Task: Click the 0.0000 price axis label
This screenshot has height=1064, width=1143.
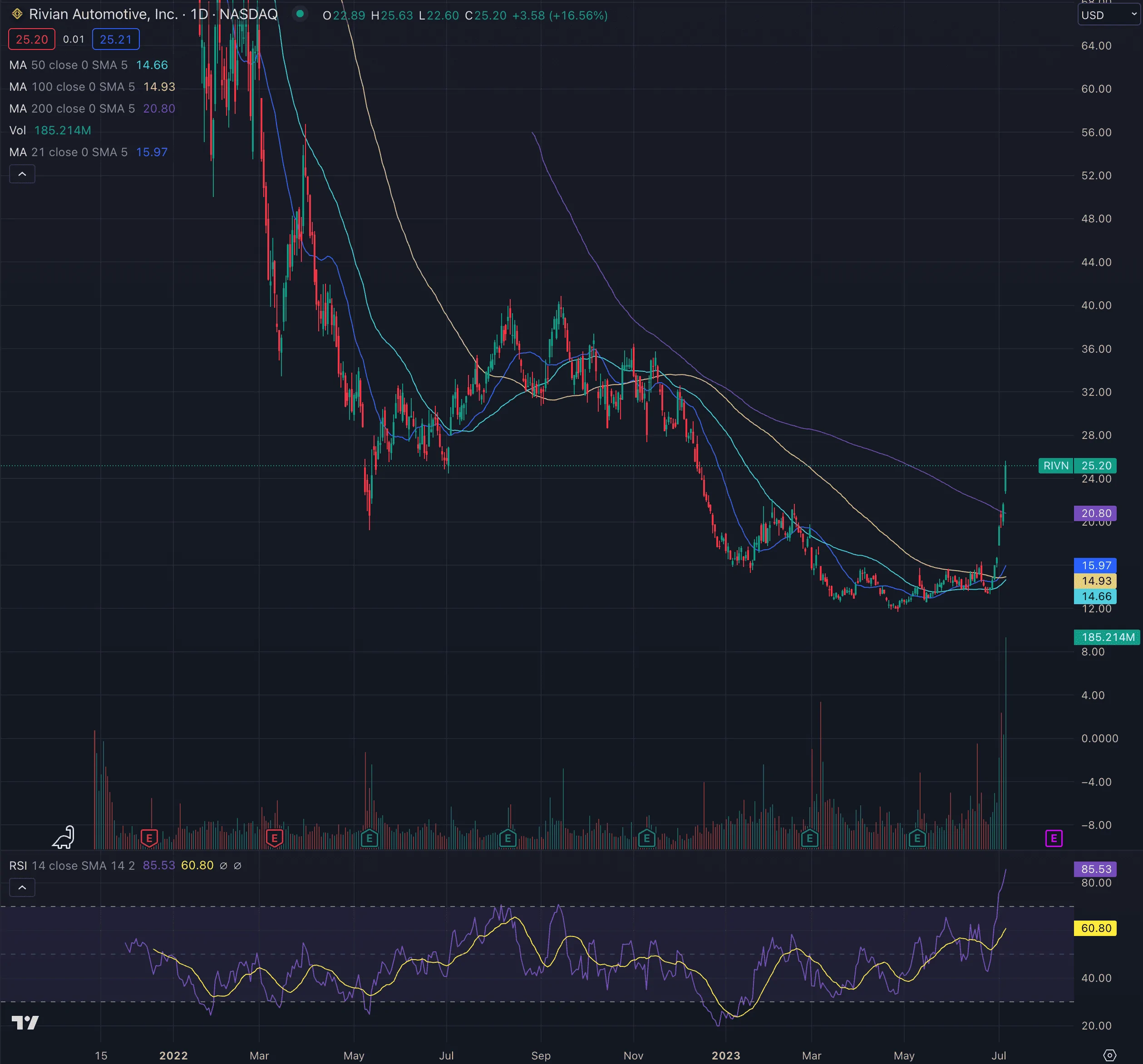Action: pyautogui.click(x=1099, y=738)
